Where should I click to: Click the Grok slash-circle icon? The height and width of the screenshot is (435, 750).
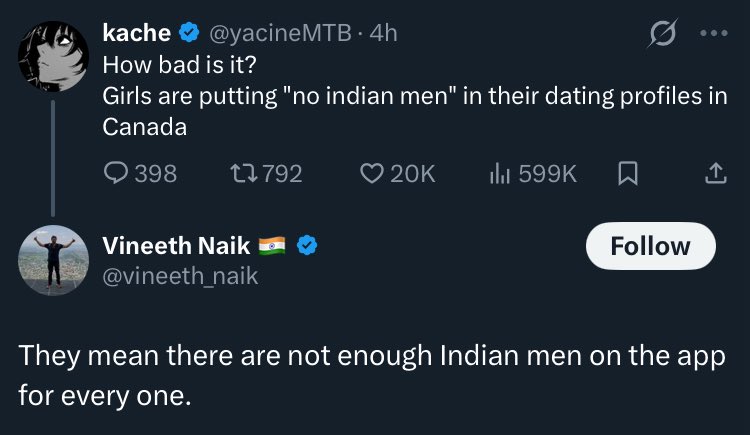pos(660,37)
